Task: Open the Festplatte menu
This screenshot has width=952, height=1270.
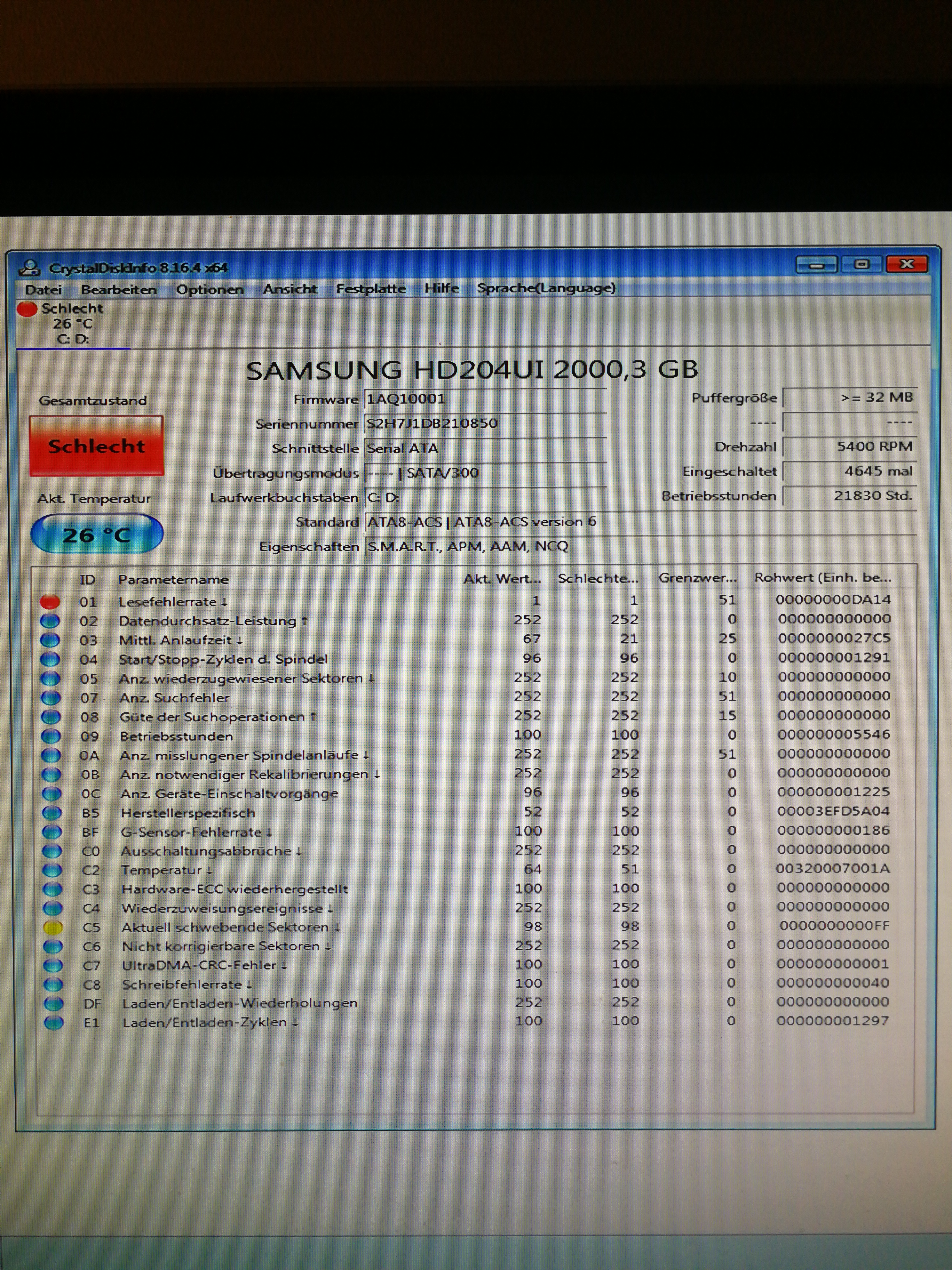Action: pyautogui.click(x=371, y=289)
